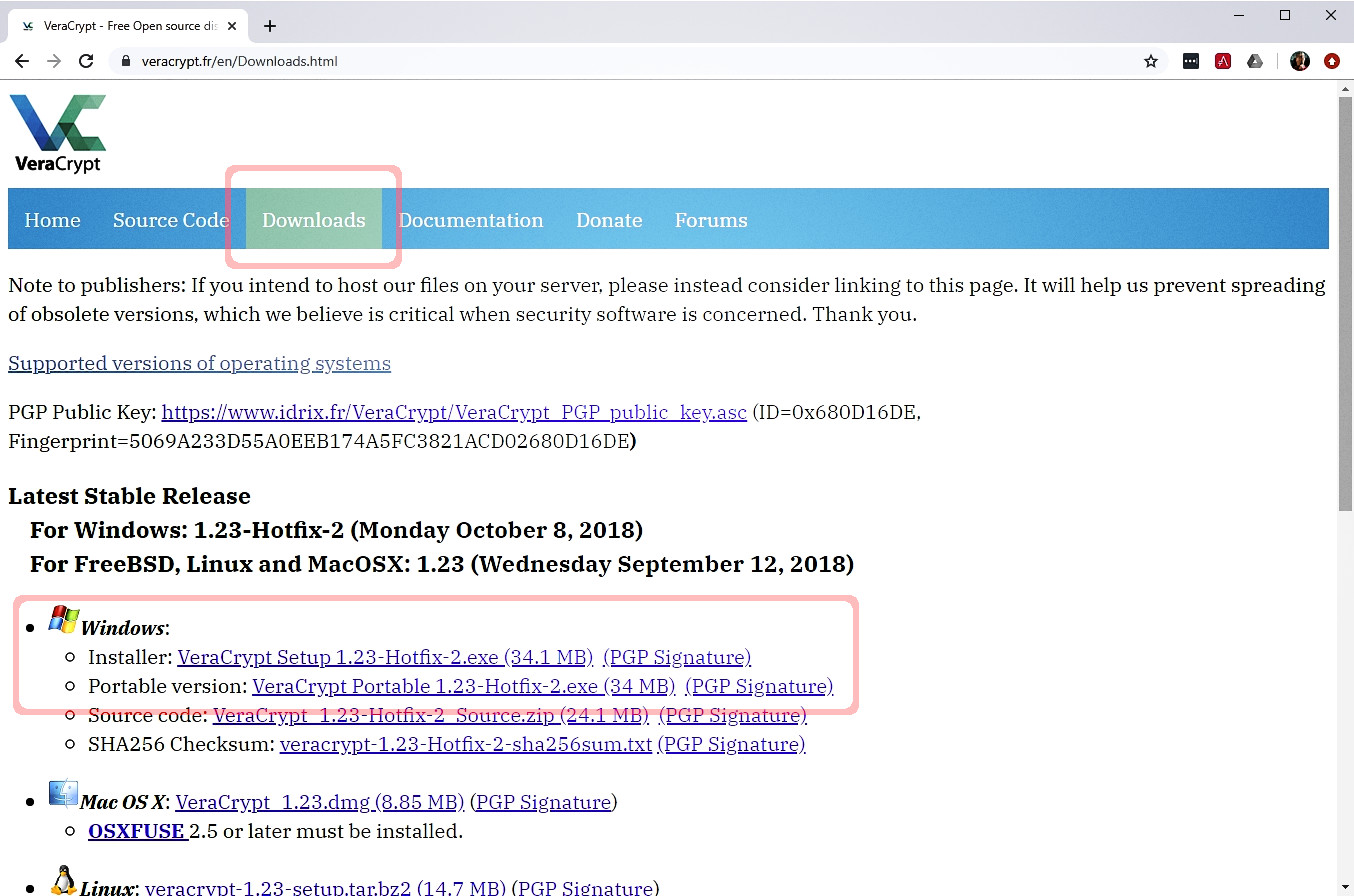
Task: Click the vertical scrollbar thumb
Action: [1345, 305]
